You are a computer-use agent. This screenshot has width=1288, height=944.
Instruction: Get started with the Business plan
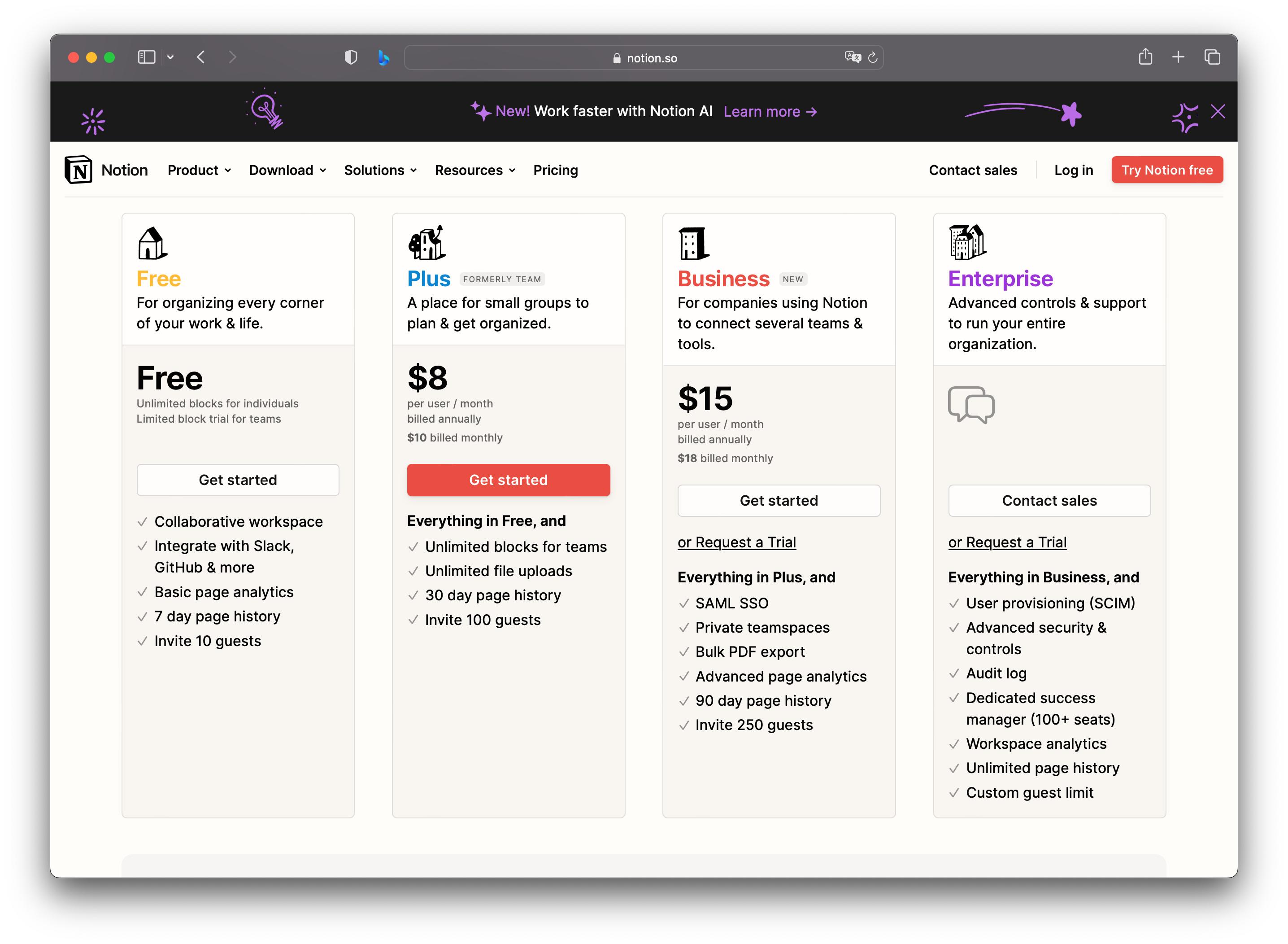(779, 501)
